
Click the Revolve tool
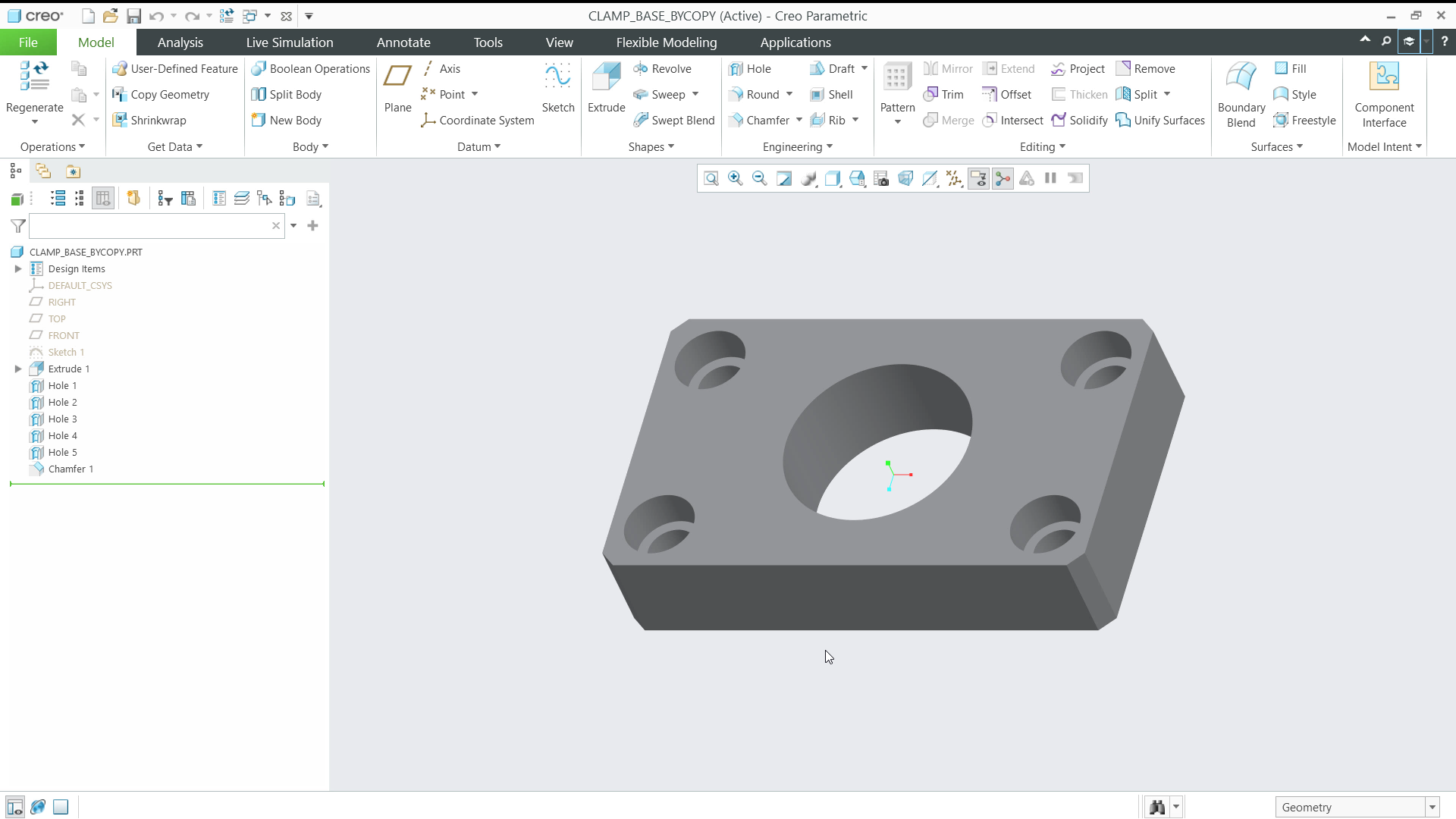coord(662,68)
